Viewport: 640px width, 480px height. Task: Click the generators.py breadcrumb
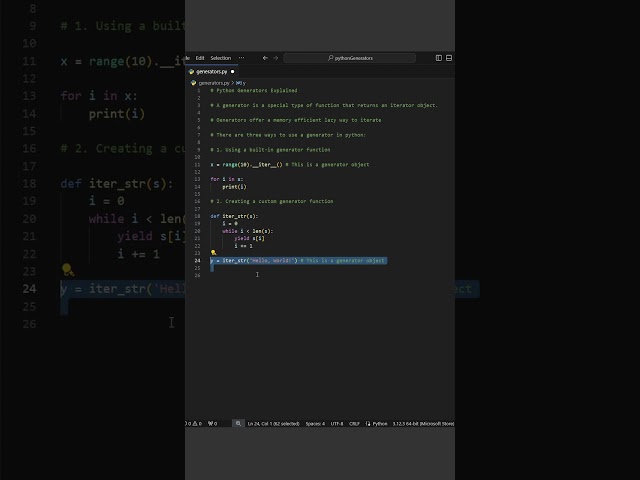213,83
